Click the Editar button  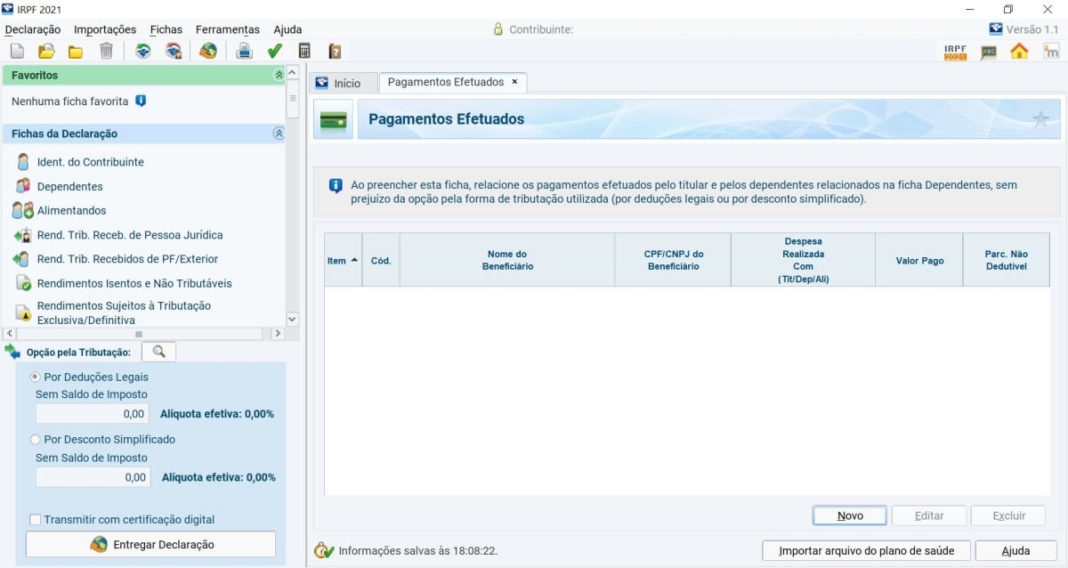pyautogui.click(x=929, y=516)
